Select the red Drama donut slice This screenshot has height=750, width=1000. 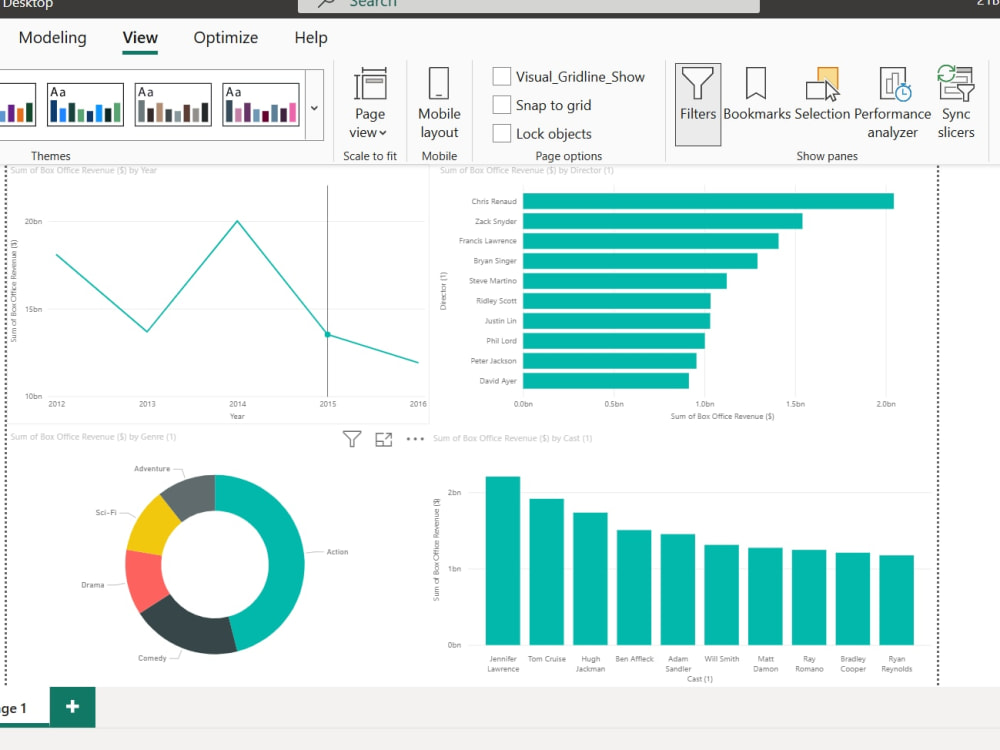coord(144,580)
